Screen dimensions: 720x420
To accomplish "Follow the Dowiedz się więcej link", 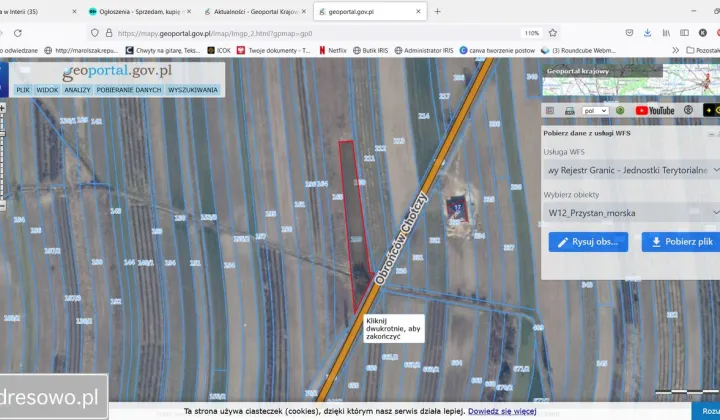I will 502,411.
